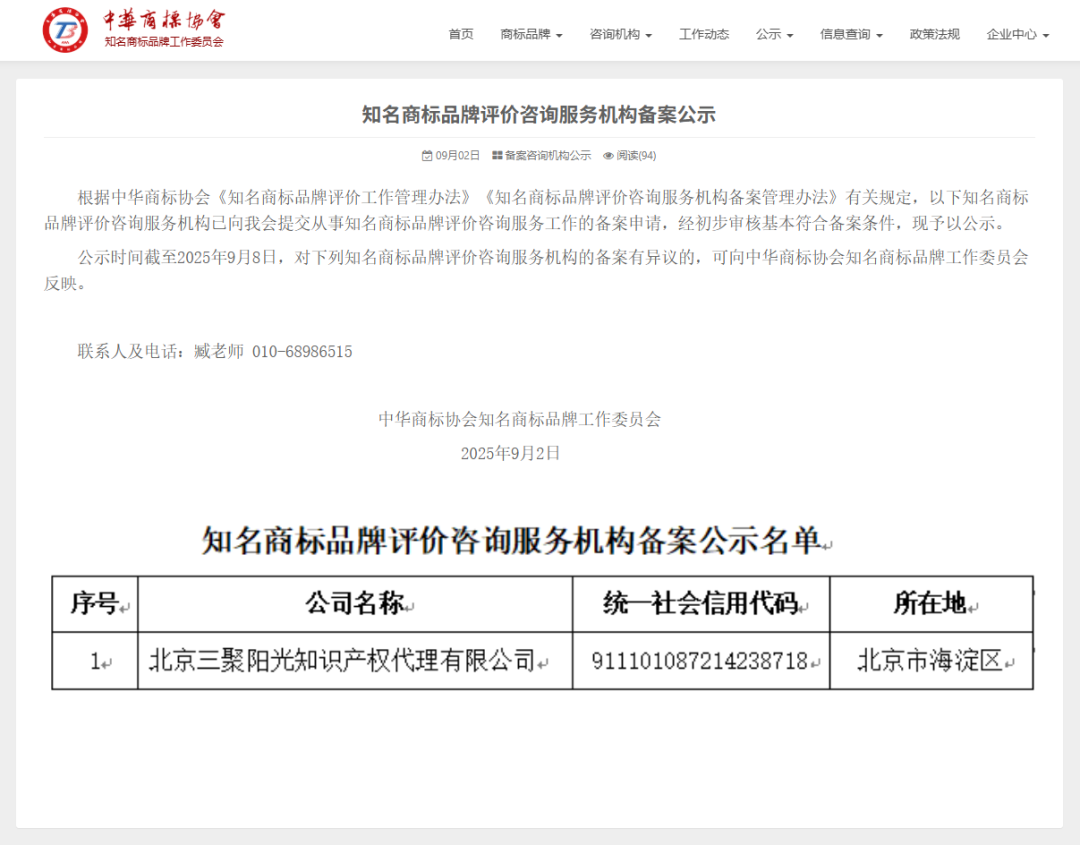Click the contact phone number 010-68986515

pos(301,351)
